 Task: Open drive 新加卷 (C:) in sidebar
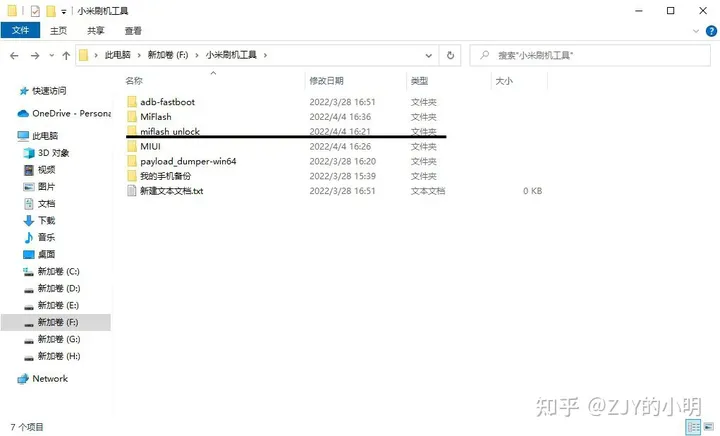pos(51,272)
